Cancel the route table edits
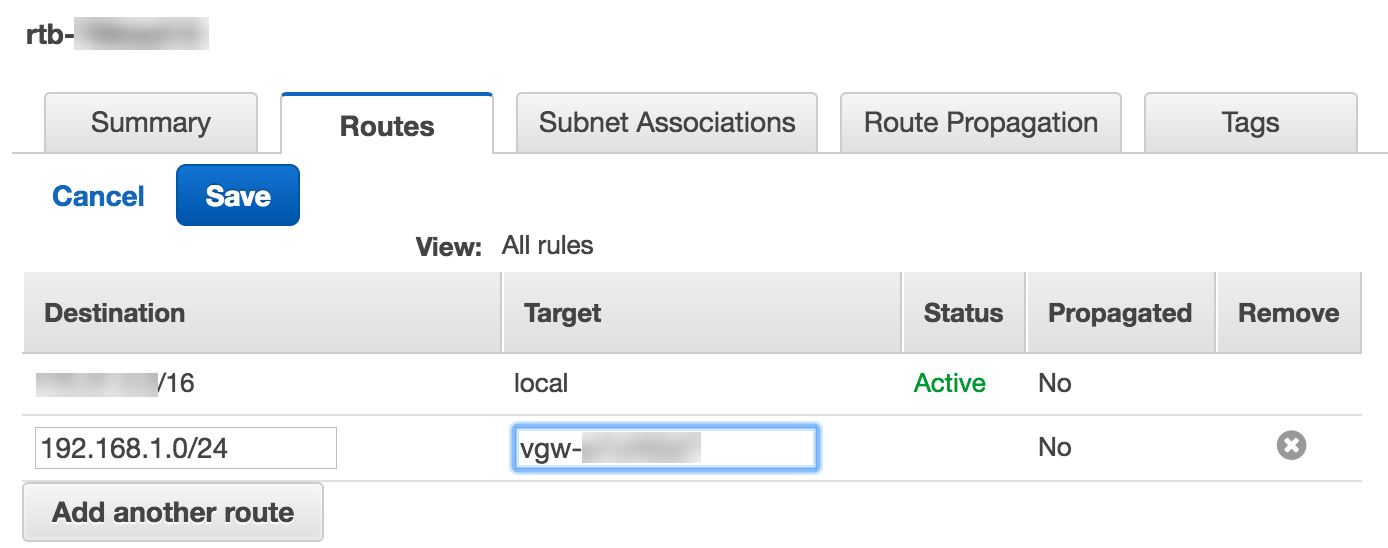The height and width of the screenshot is (548, 1388). [98, 196]
